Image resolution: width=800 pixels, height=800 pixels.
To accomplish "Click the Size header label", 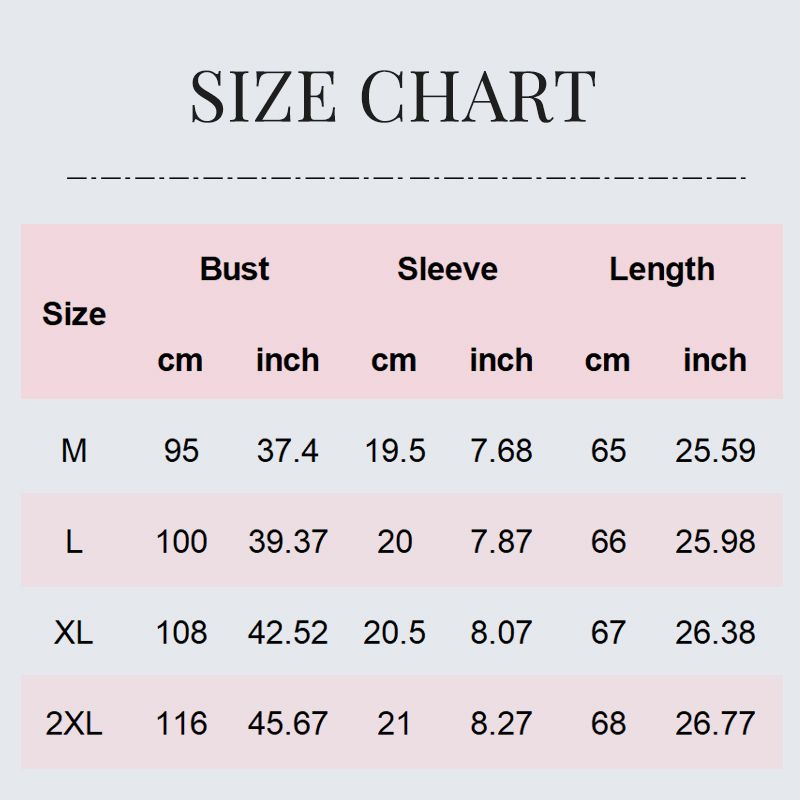I will (x=74, y=314).
